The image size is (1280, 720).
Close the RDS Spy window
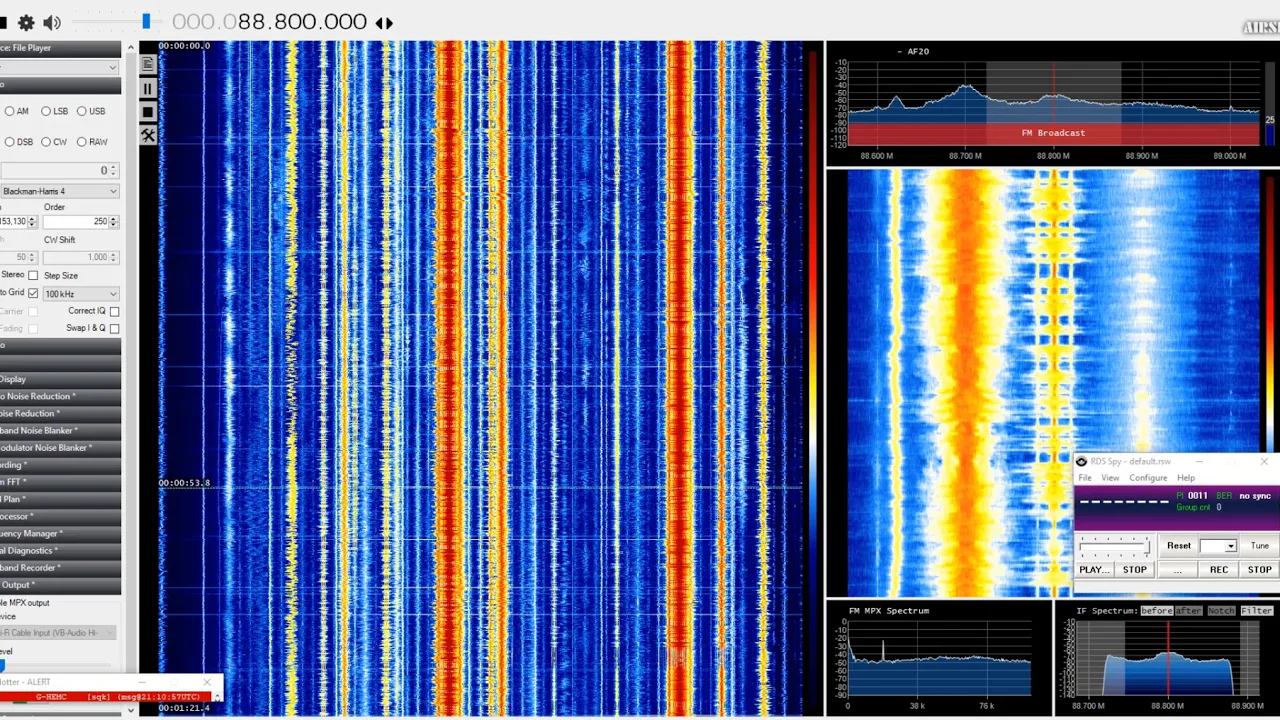click(x=1264, y=461)
